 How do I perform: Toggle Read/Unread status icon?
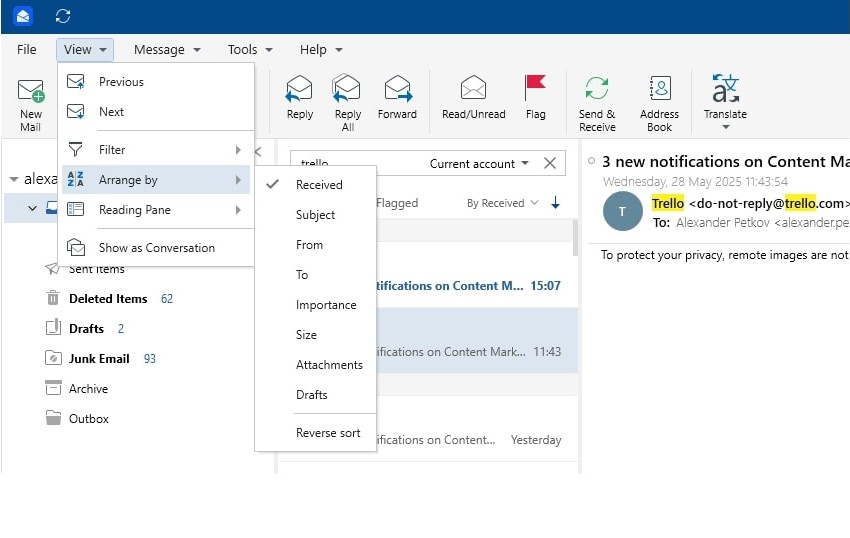click(x=473, y=90)
